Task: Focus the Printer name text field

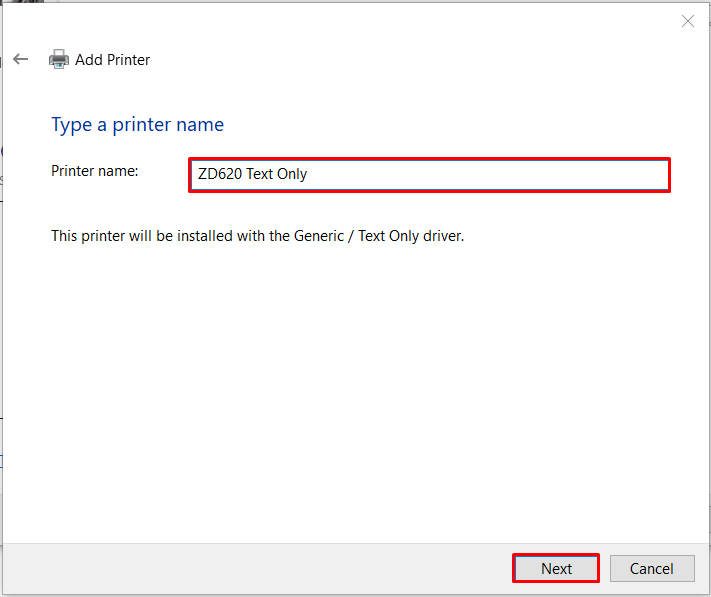Action: [429, 175]
